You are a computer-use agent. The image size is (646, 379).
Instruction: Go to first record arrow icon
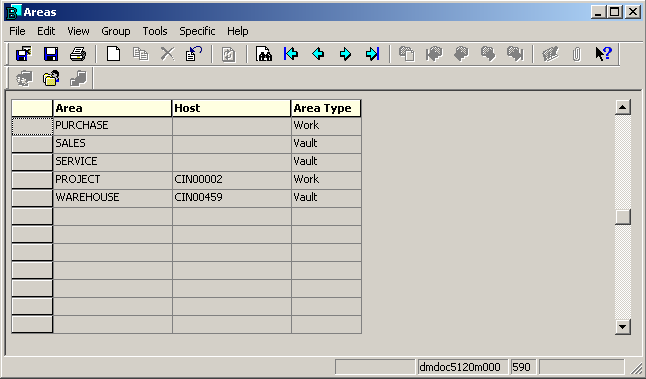(x=291, y=54)
